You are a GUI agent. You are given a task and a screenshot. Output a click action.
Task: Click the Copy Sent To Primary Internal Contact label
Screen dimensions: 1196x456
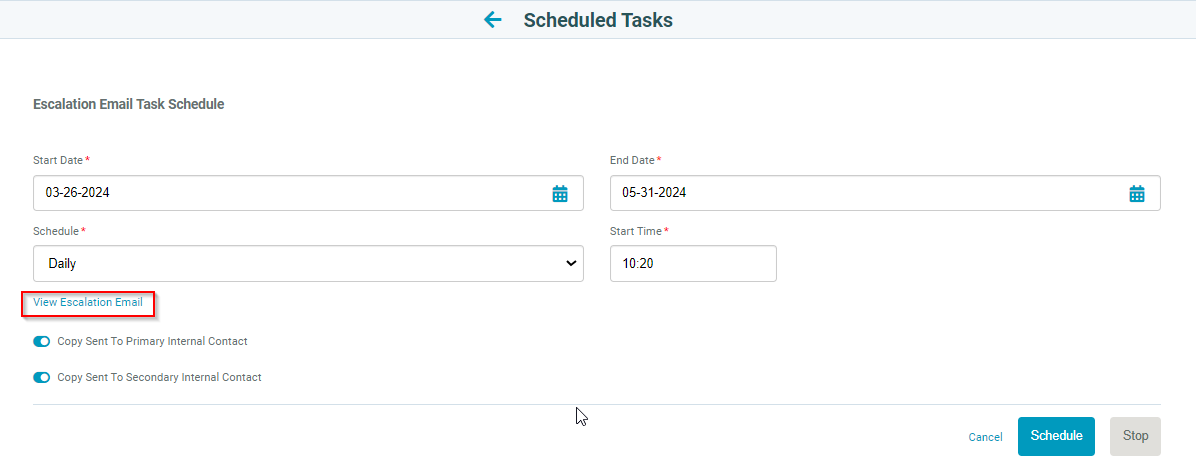click(153, 342)
